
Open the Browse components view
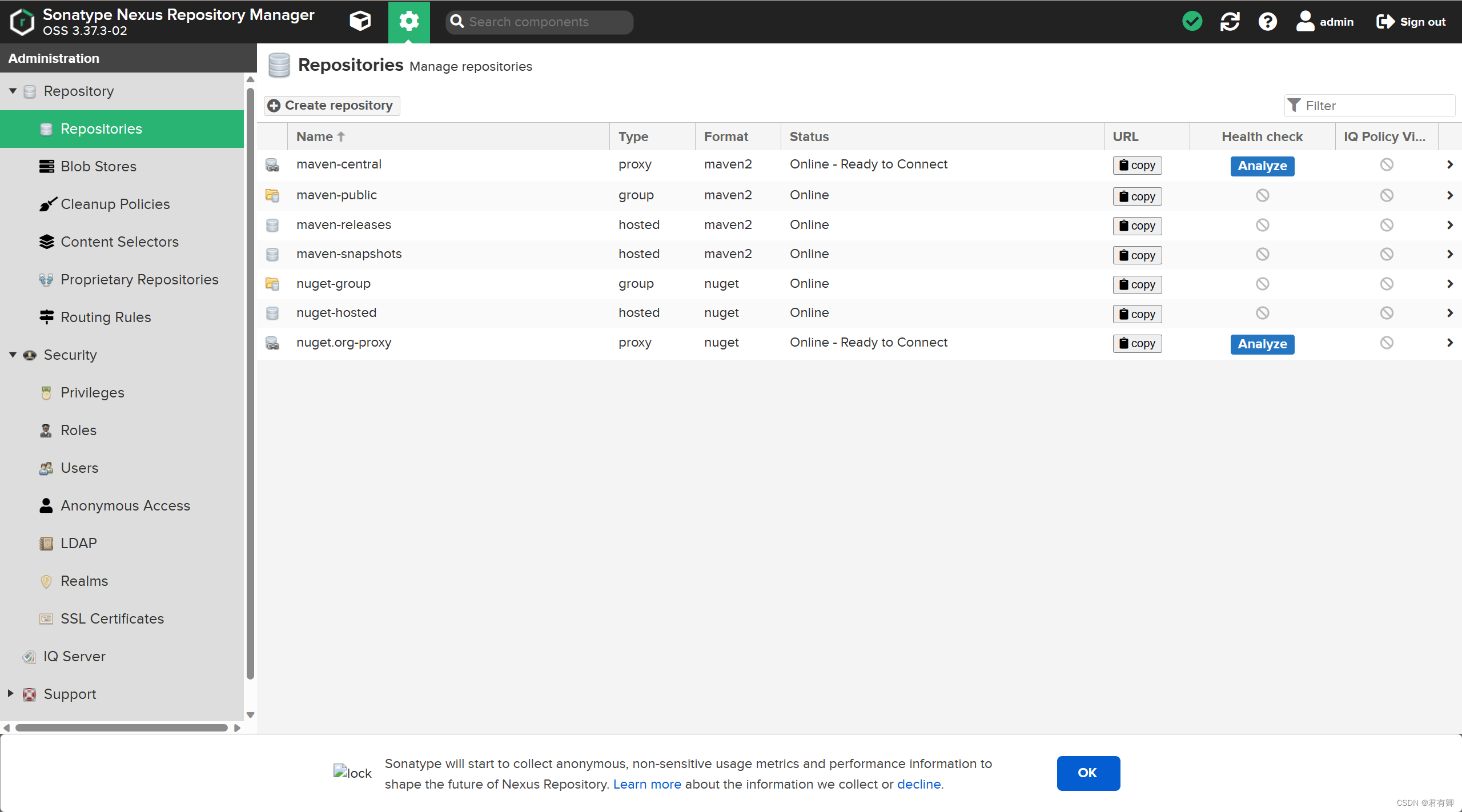(x=360, y=22)
